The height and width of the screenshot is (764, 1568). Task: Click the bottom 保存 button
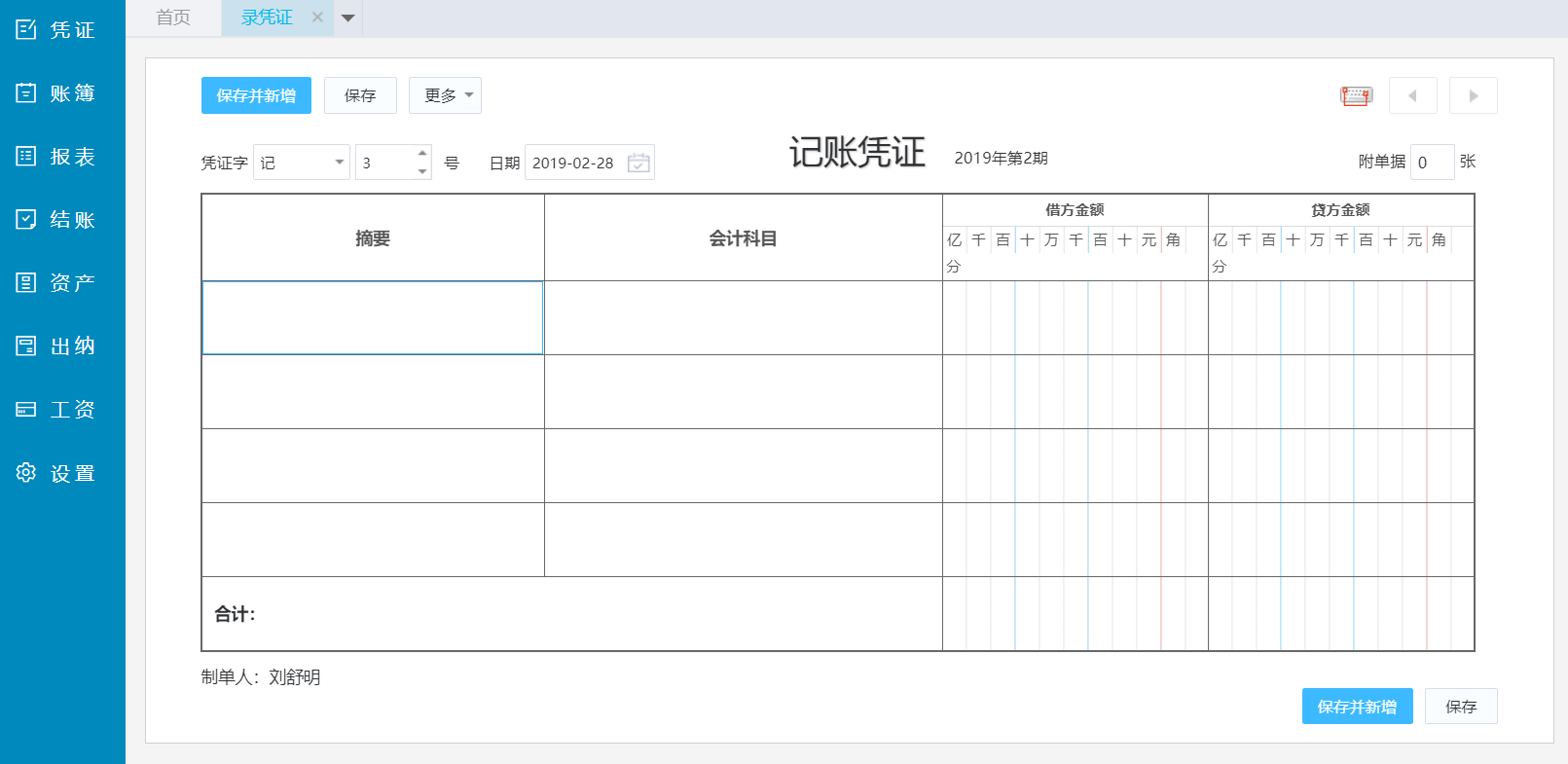coord(1461,707)
